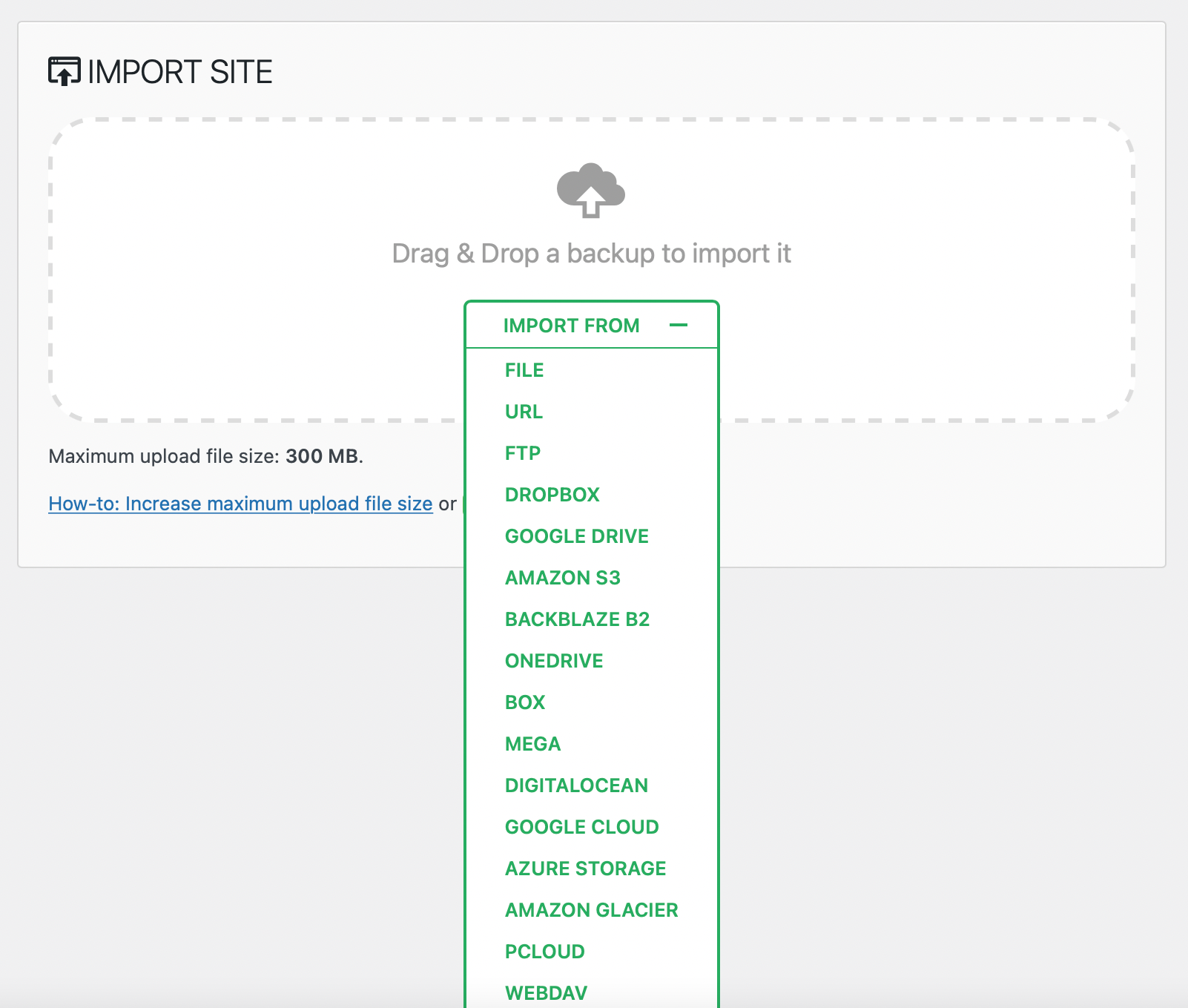Choose OneDrive import option
Viewport: 1188px width, 1008px height.
point(554,661)
